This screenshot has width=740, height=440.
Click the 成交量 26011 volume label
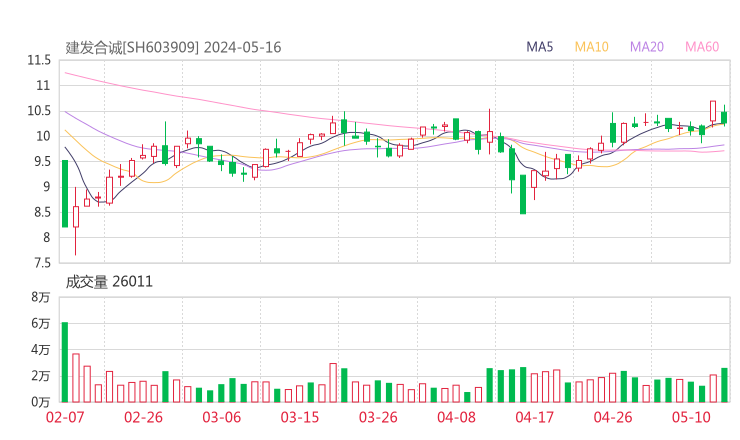109,282
